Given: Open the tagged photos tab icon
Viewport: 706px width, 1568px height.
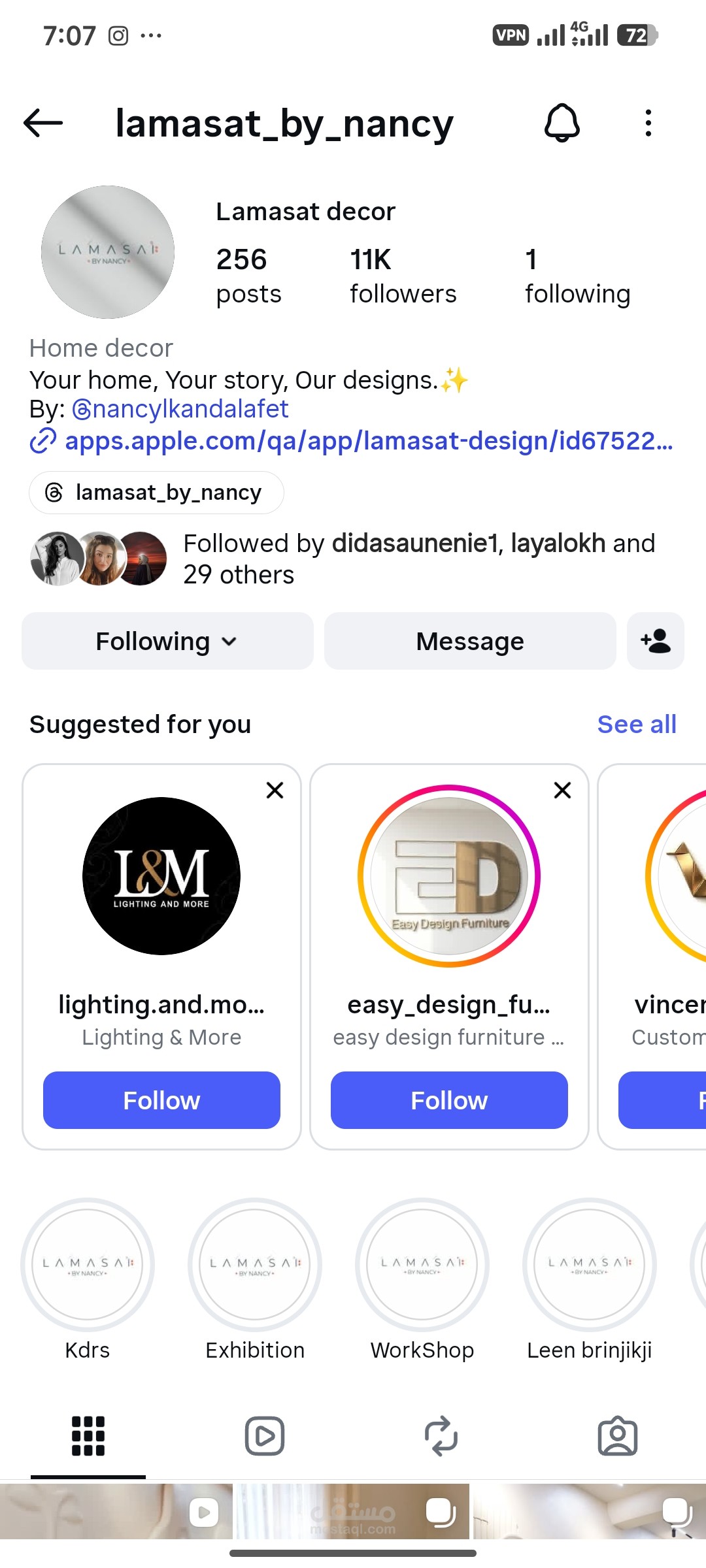Looking at the screenshot, I should pyautogui.click(x=618, y=1436).
